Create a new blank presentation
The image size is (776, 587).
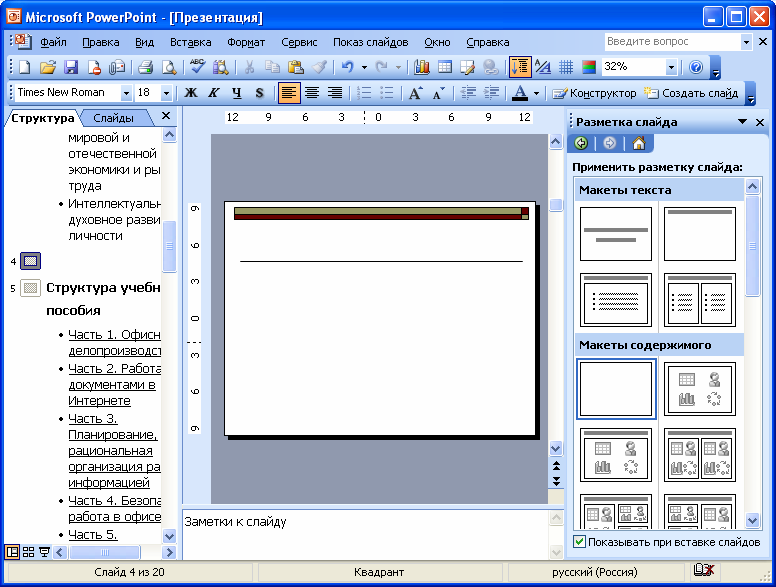[24, 67]
